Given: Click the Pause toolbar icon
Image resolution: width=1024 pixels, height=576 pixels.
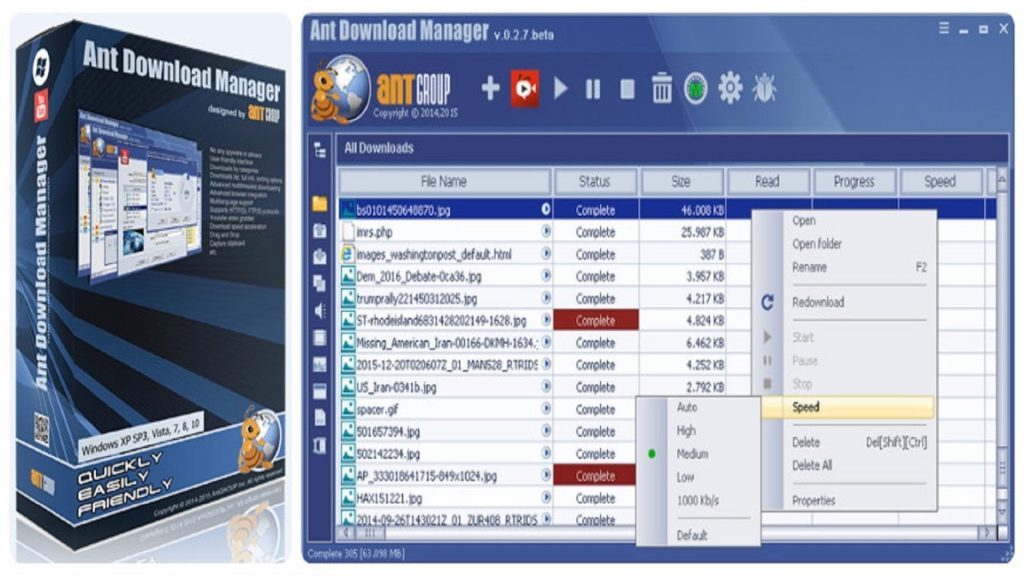Looking at the screenshot, I should [593, 89].
